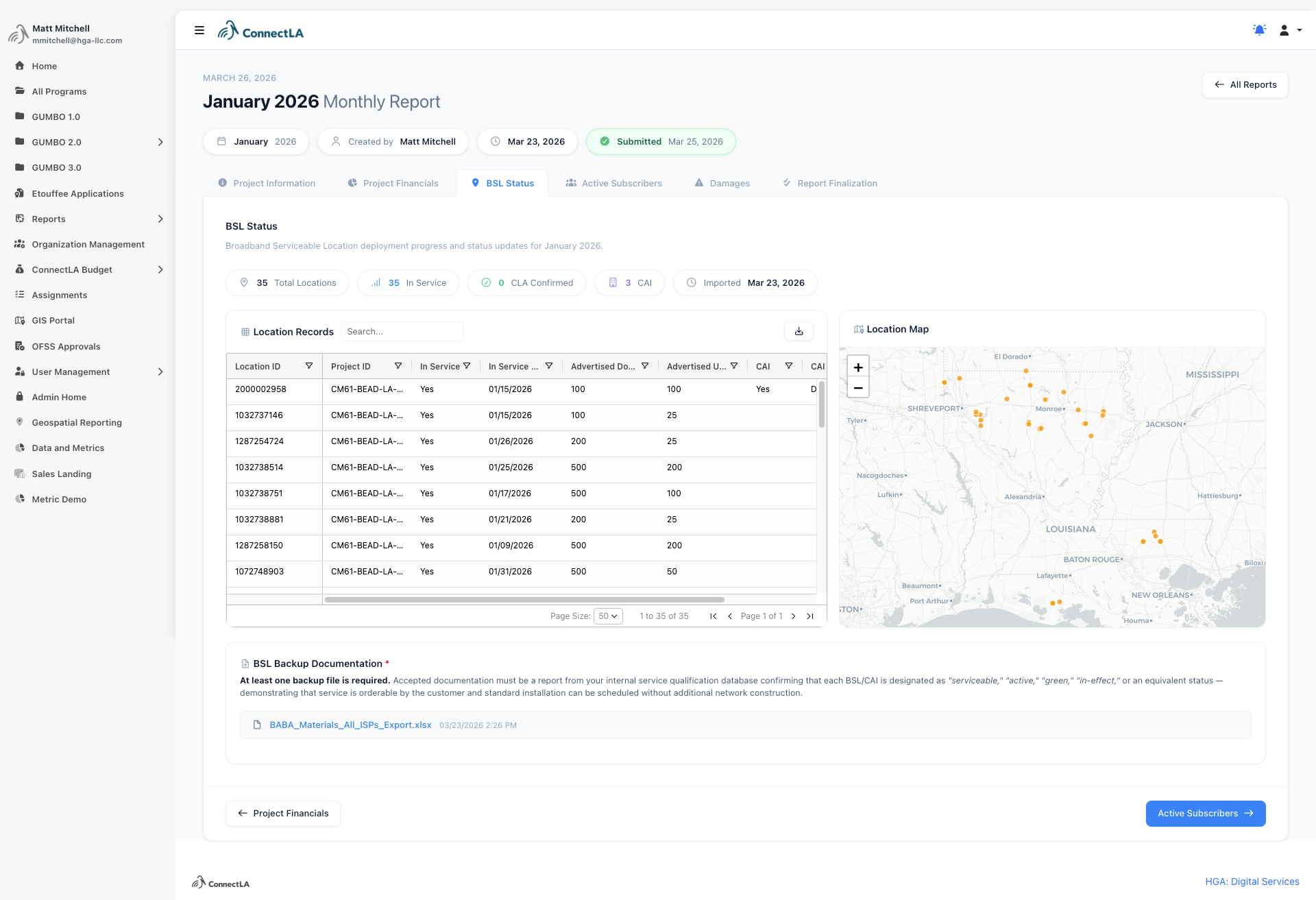Zoom in on the location map
This screenshot has width=1316, height=900.
coord(858,367)
